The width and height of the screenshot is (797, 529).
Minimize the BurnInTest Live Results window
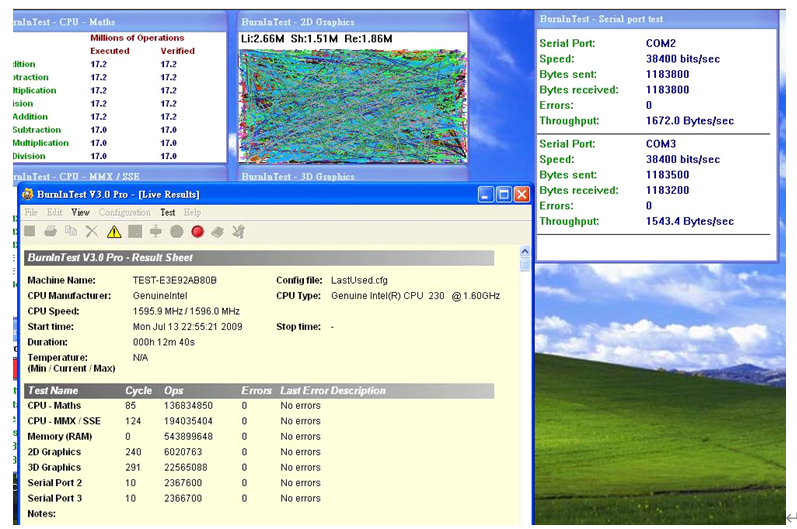[x=486, y=194]
